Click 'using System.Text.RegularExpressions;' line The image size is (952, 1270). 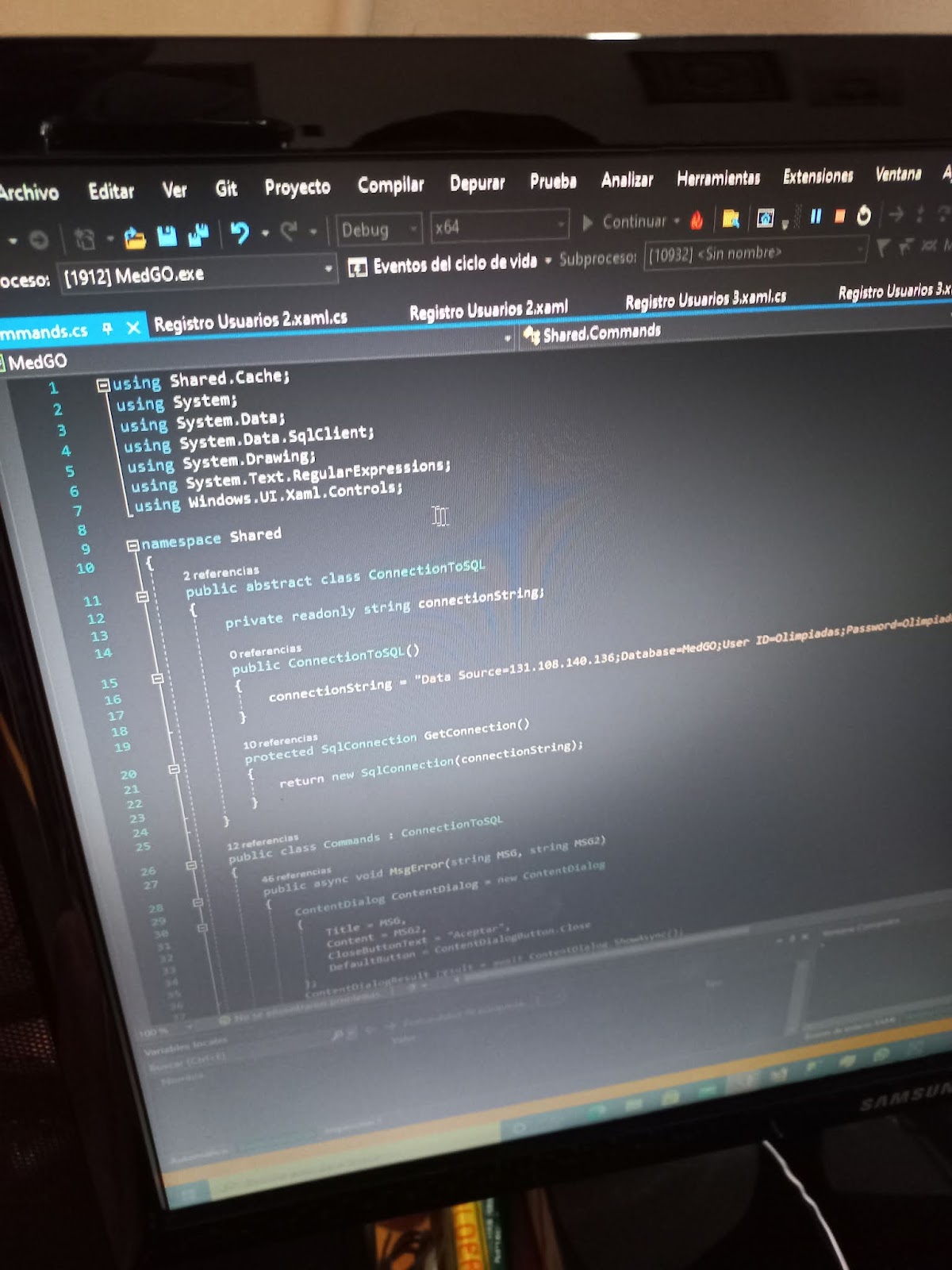[290, 476]
